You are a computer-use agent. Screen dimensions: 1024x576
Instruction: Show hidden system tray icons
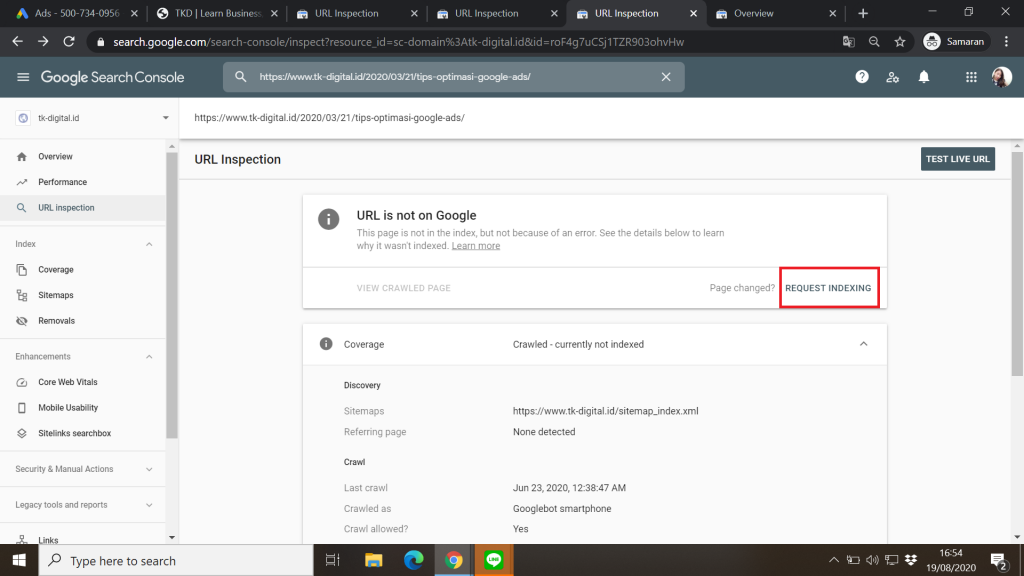click(x=833, y=560)
